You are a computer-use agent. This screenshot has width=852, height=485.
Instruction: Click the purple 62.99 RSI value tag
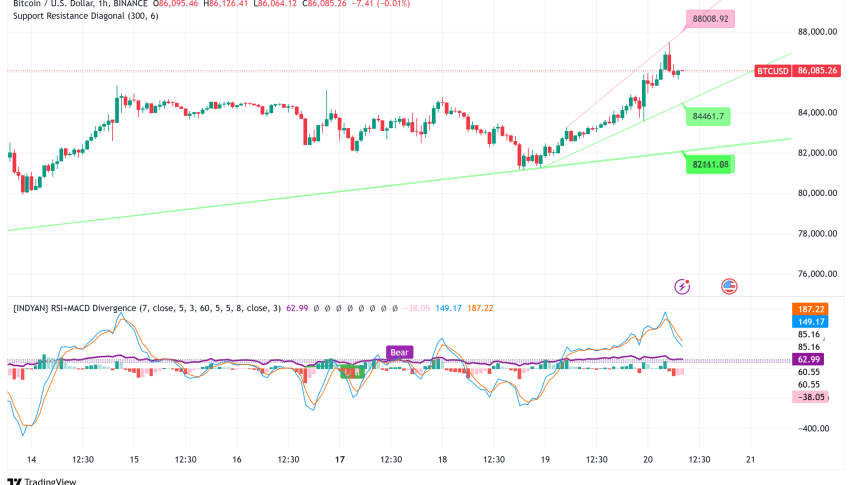[x=809, y=359]
